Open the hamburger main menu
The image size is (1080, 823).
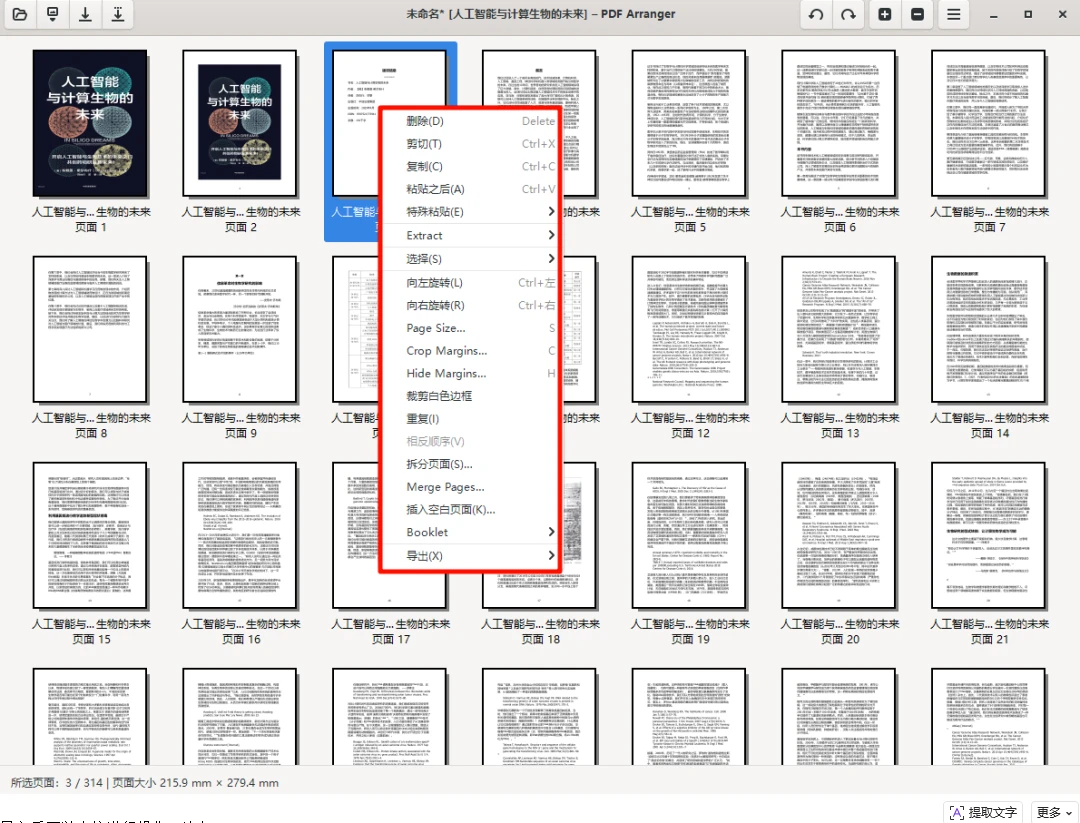953,14
